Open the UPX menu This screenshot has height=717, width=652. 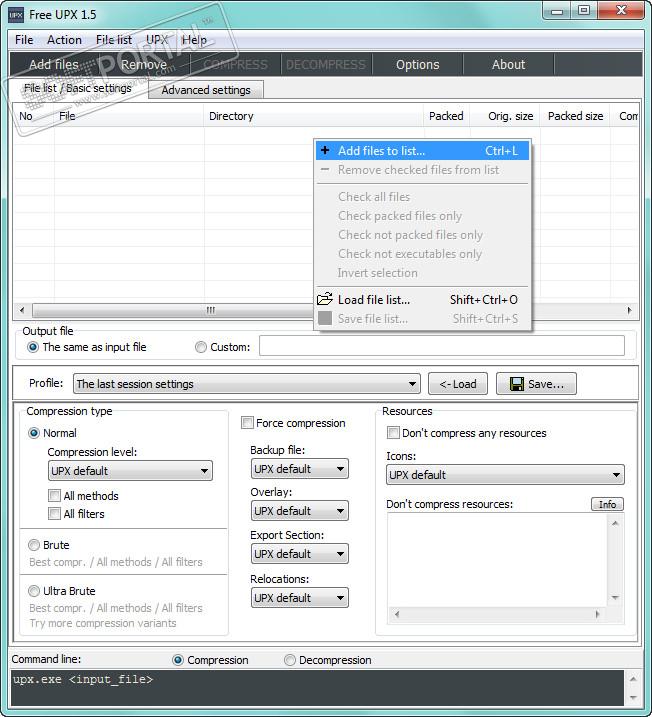pyautogui.click(x=157, y=40)
